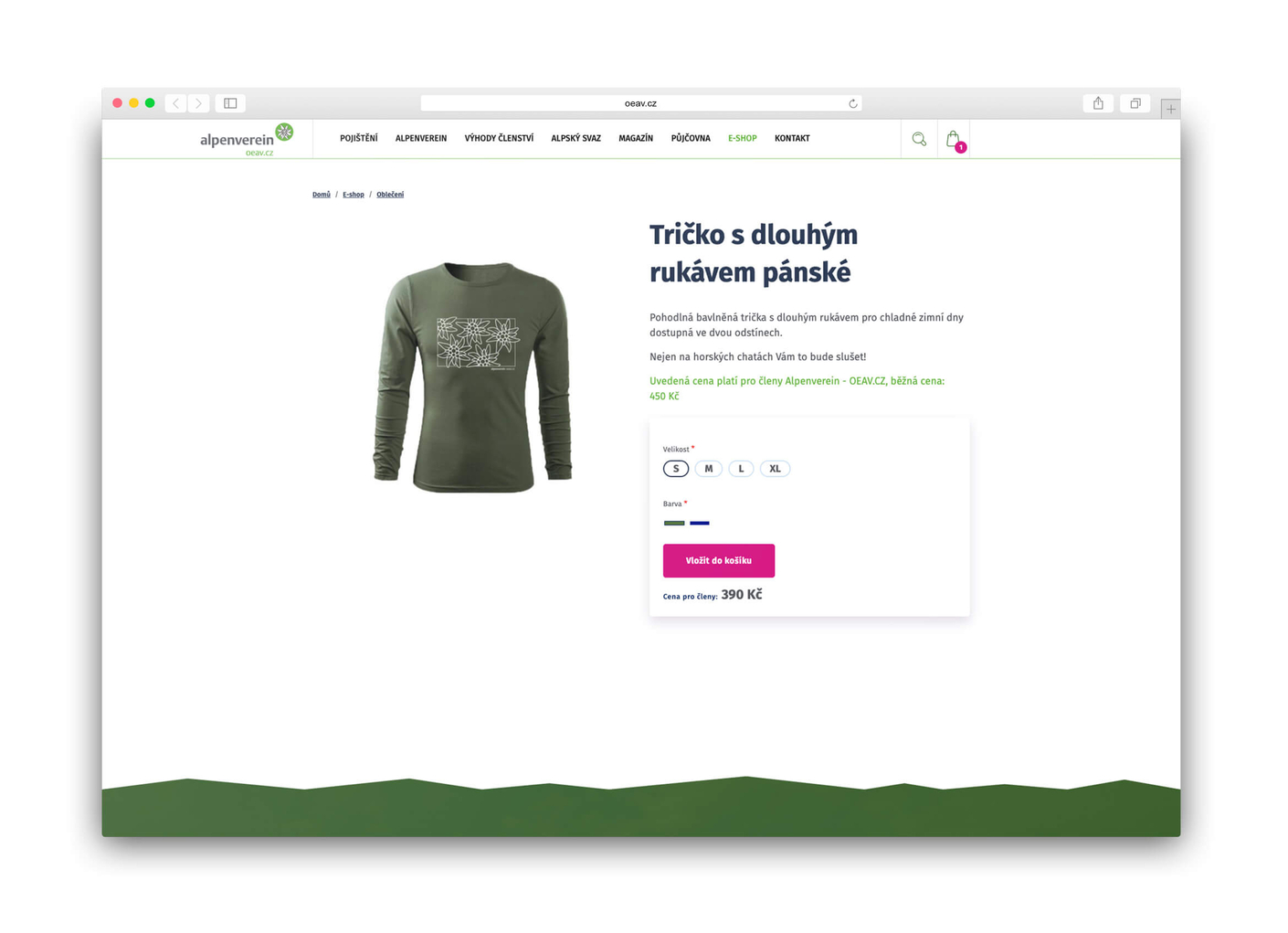Go back with browser back arrow
Viewport: 1288px width, 933px height.
(176, 103)
